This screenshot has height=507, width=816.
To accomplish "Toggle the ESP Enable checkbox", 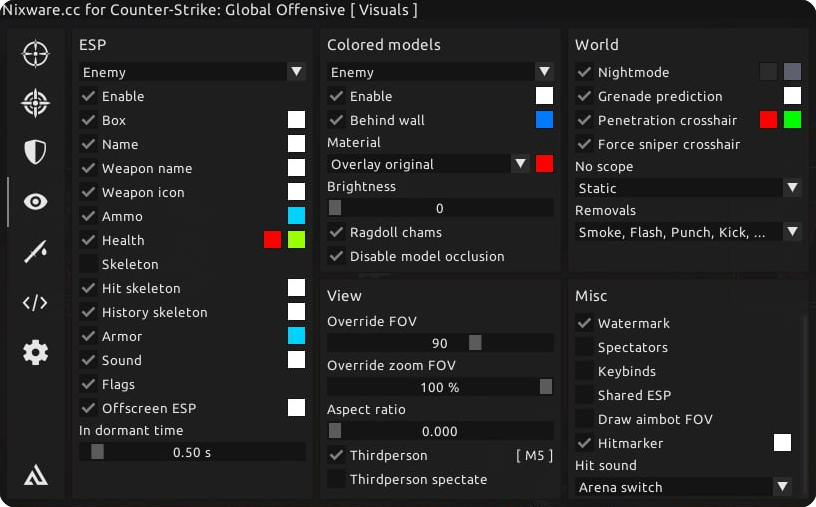I will 88,96.
